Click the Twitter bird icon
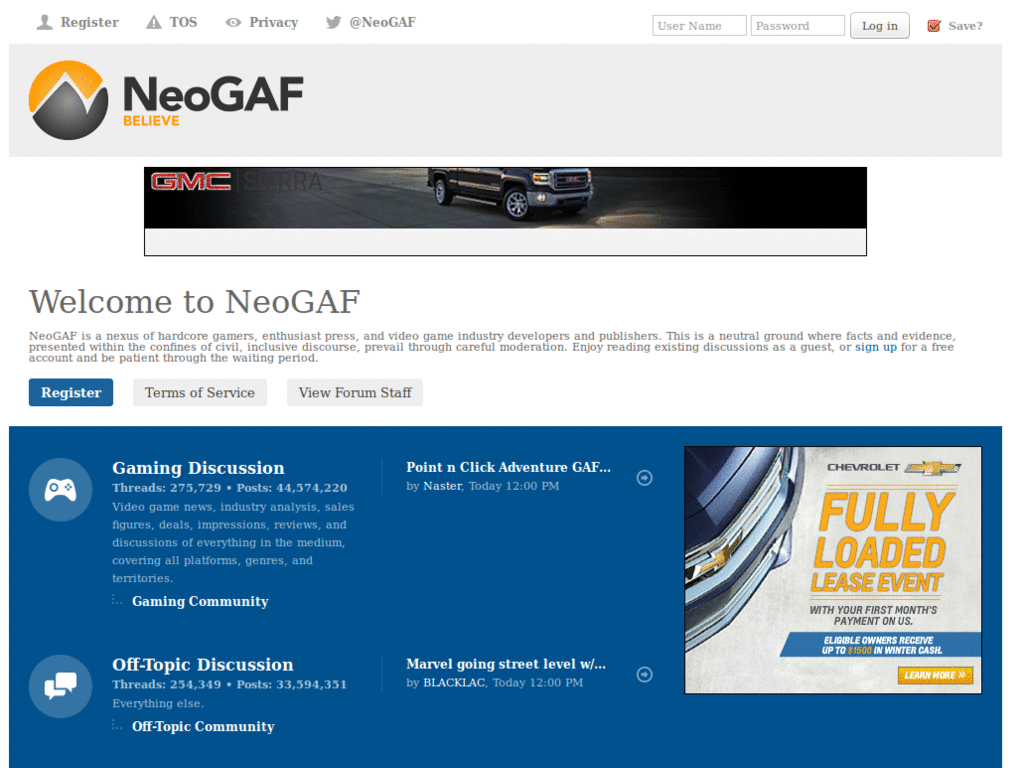The width and height of the screenshot is (1024, 768). coord(333,23)
